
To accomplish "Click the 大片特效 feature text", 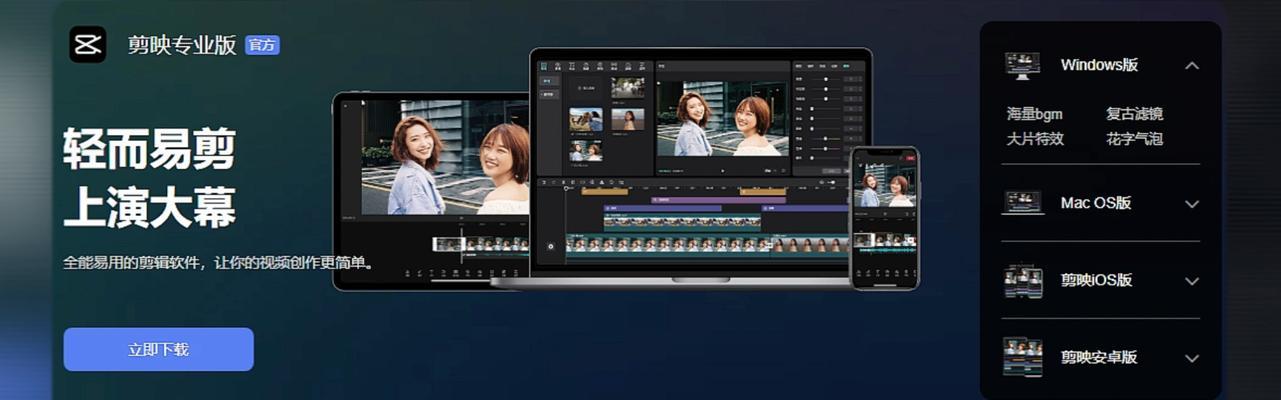I will (1034, 139).
